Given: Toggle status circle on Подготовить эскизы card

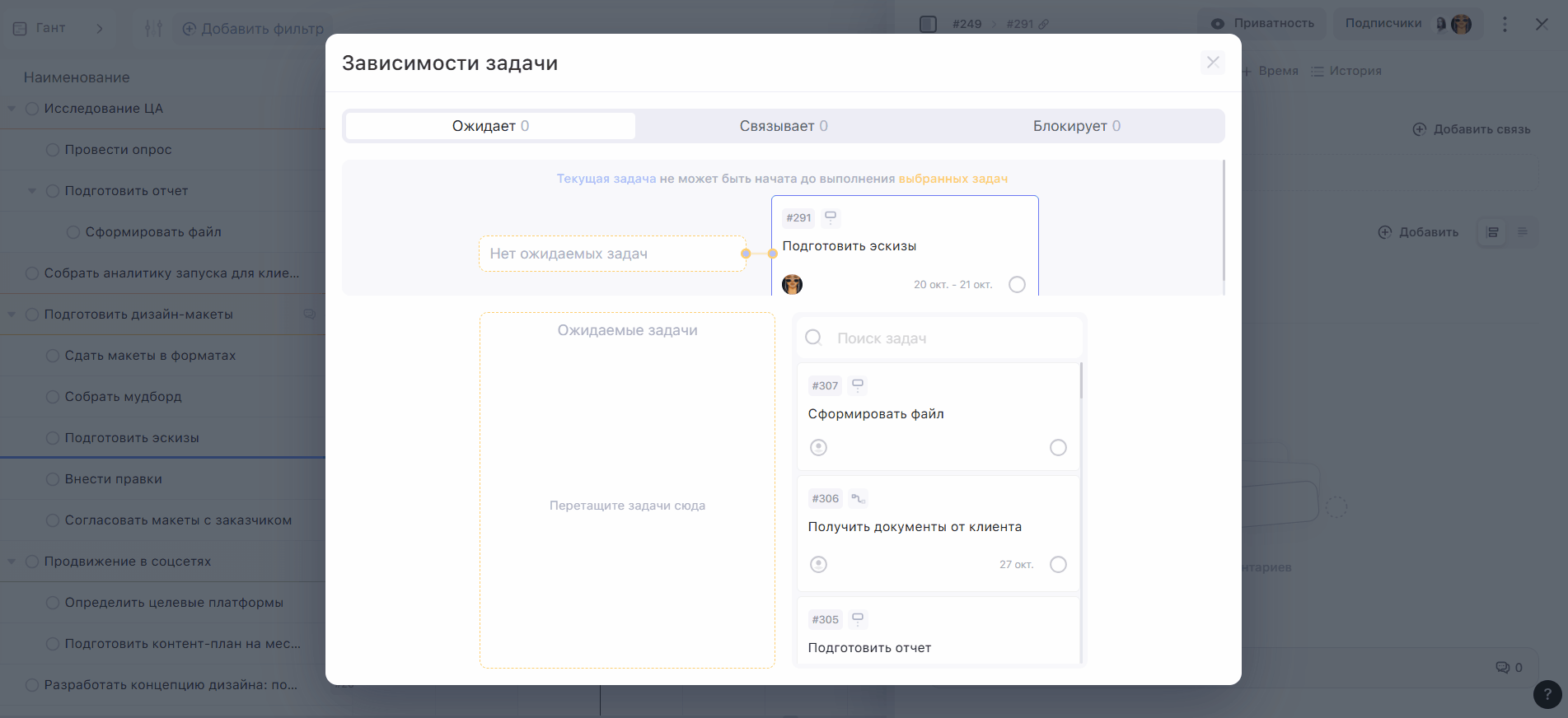Looking at the screenshot, I should pos(1017,284).
